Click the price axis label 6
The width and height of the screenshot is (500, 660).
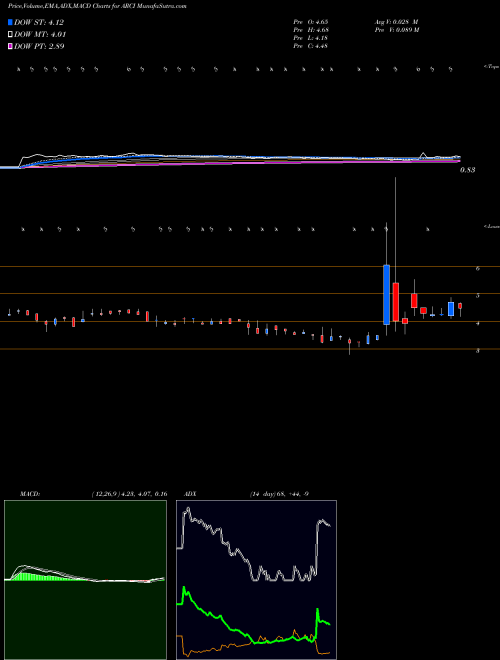[x=478, y=268]
